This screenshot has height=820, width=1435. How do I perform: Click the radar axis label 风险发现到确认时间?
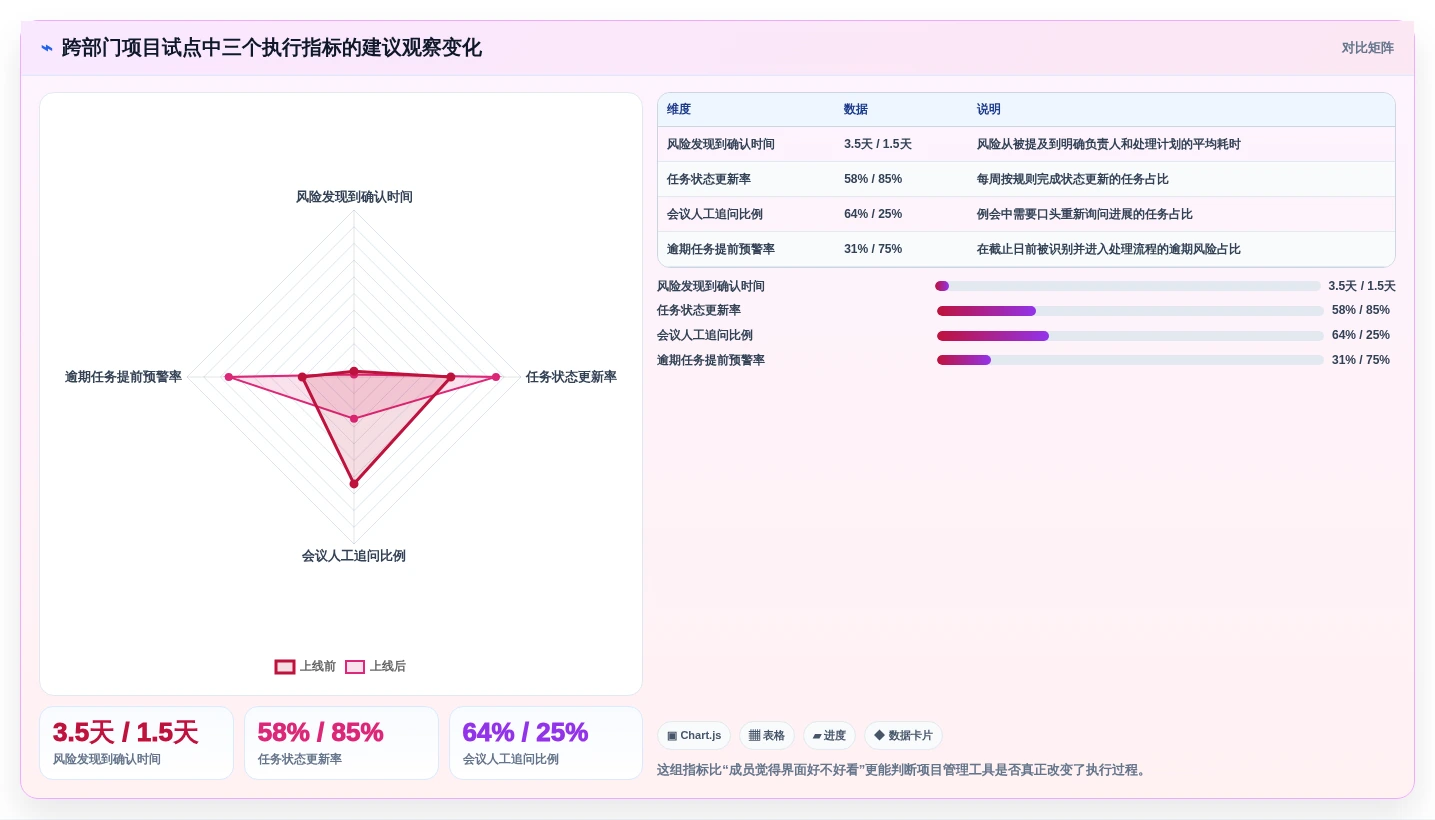click(x=354, y=197)
